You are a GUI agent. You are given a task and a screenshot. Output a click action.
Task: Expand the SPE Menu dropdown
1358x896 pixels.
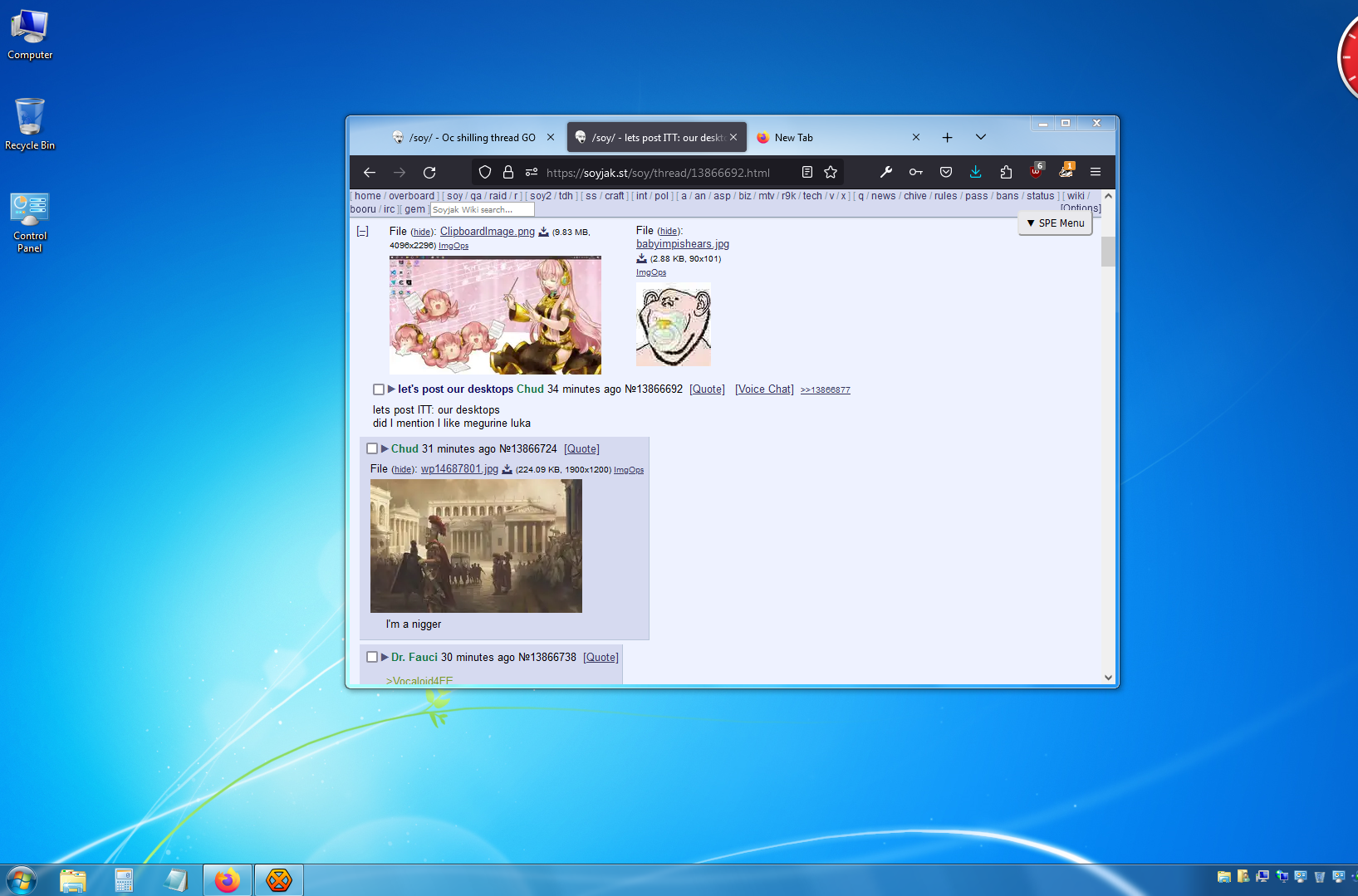[1055, 223]
